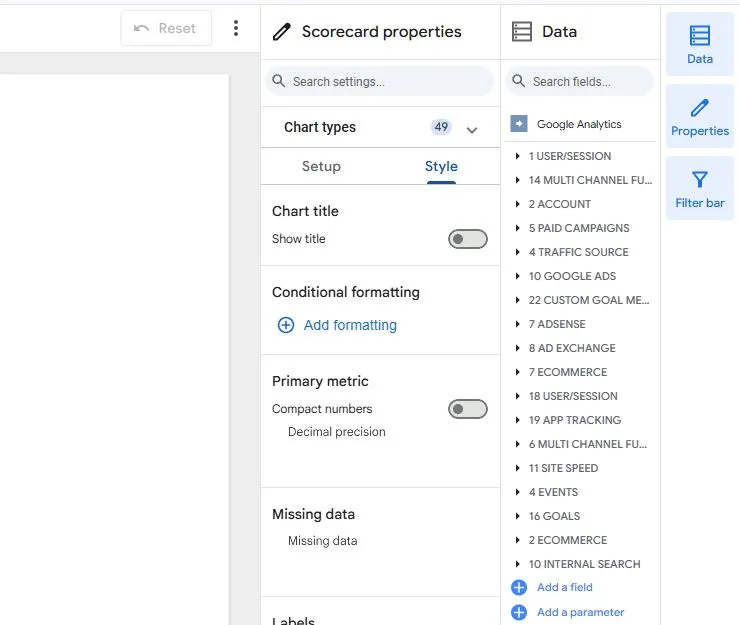Enable the Compact numbers switch
This screenshot has height=625, width=740.
(x=468, y=409)
